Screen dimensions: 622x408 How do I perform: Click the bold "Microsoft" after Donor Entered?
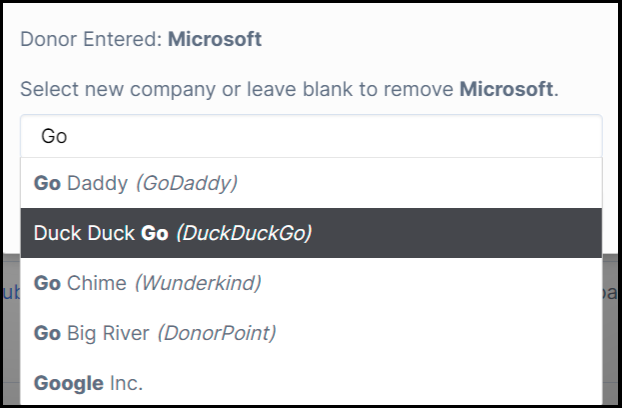[x=214, y=40]
